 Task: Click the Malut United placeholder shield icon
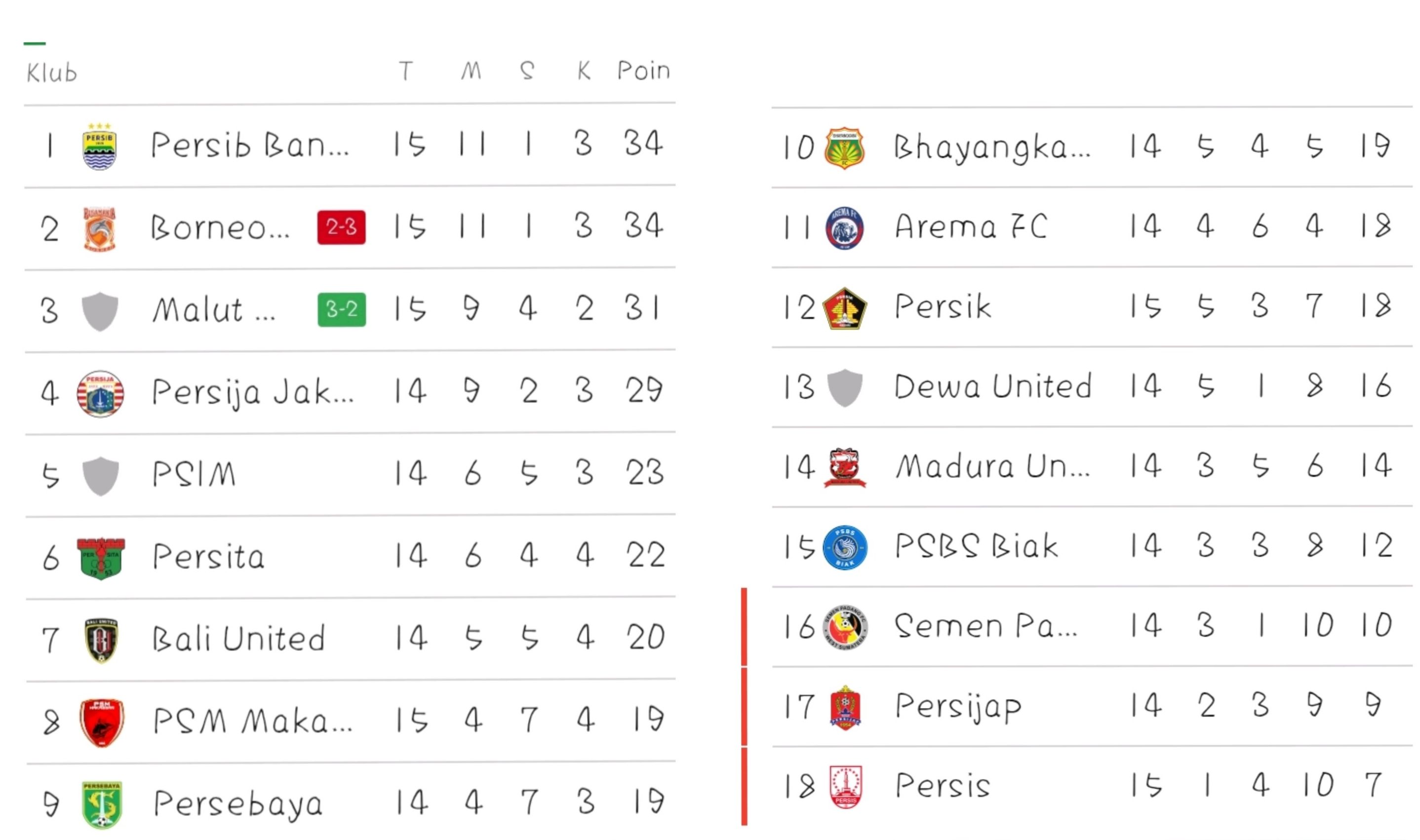100,311
